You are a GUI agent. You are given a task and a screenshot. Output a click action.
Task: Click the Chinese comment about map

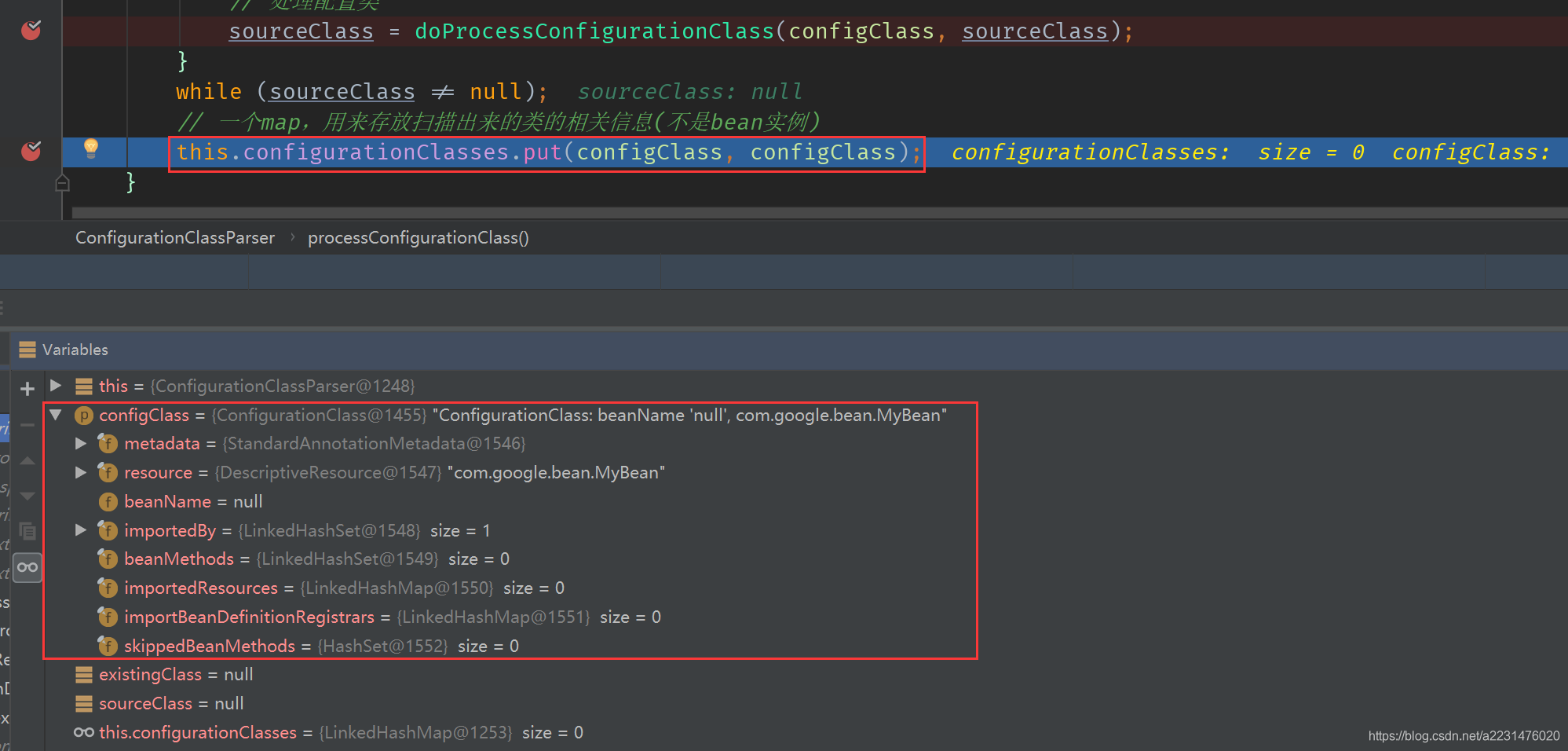tap(499, 122)
